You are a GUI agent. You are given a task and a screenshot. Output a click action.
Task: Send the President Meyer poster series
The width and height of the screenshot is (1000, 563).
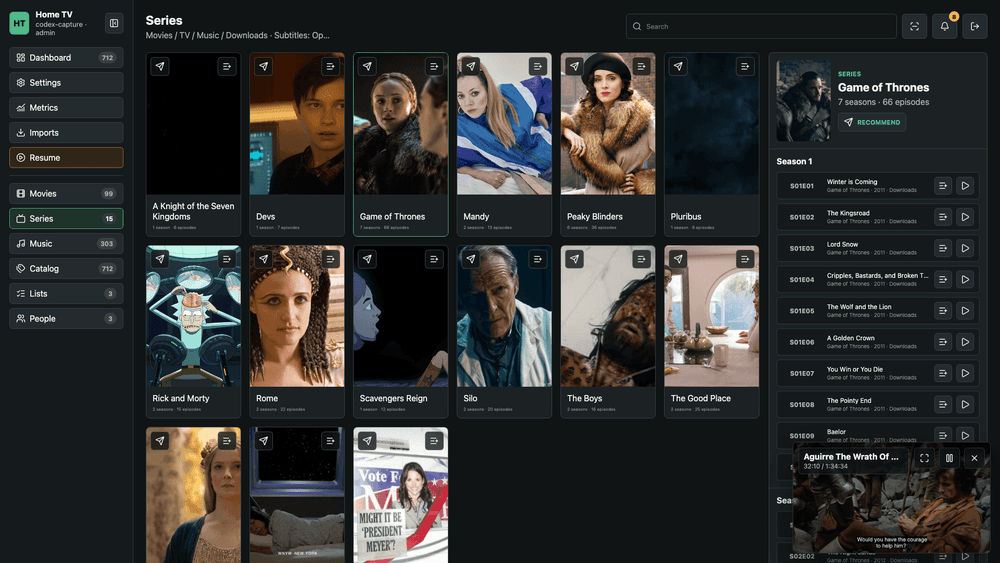coord(367,441)
